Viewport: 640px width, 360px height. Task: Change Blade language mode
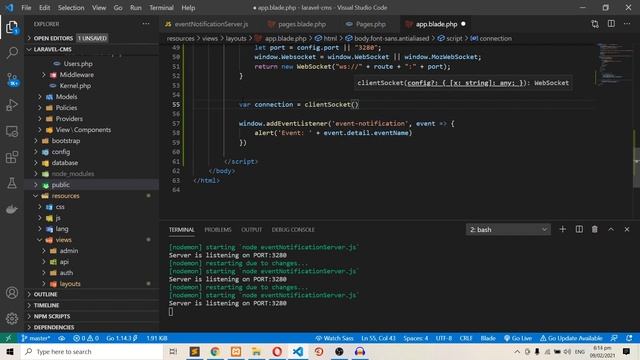click(x=488, y=338)
